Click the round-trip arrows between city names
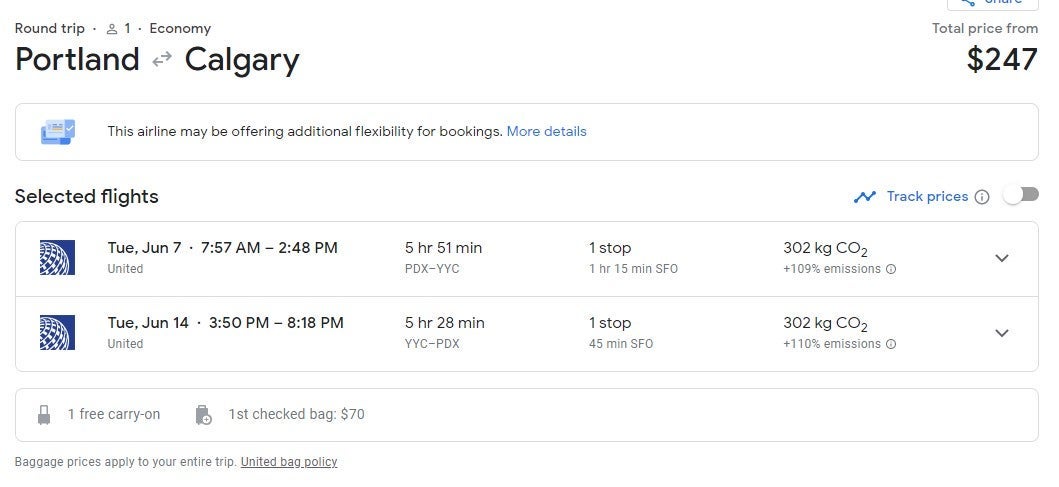This screenshot has height=487, width=1059. (162, 61)
